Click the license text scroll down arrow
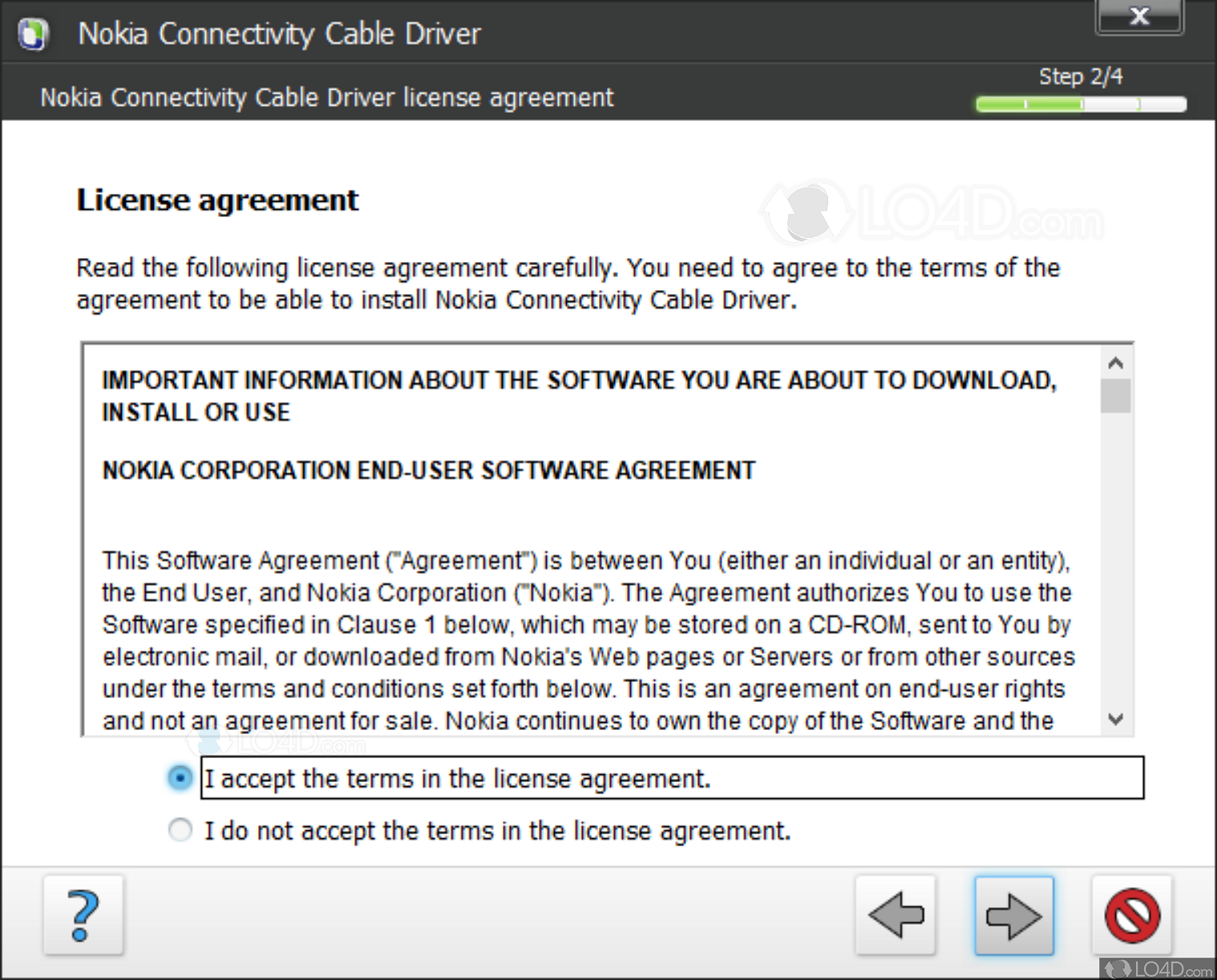The image size is (1217, 980). (1115, 719)
